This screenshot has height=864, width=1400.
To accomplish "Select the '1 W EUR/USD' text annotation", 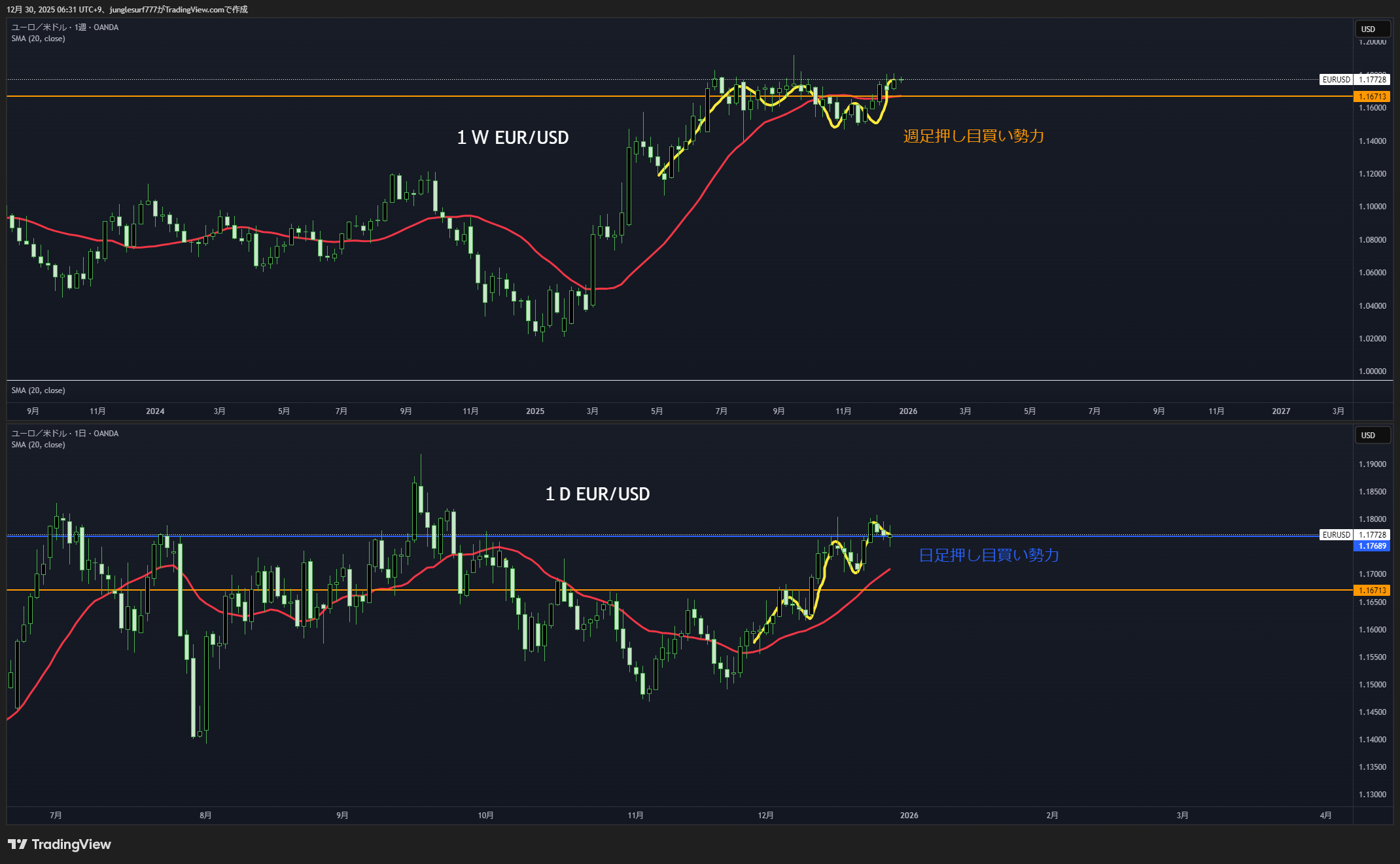I will tap(513, 138).
